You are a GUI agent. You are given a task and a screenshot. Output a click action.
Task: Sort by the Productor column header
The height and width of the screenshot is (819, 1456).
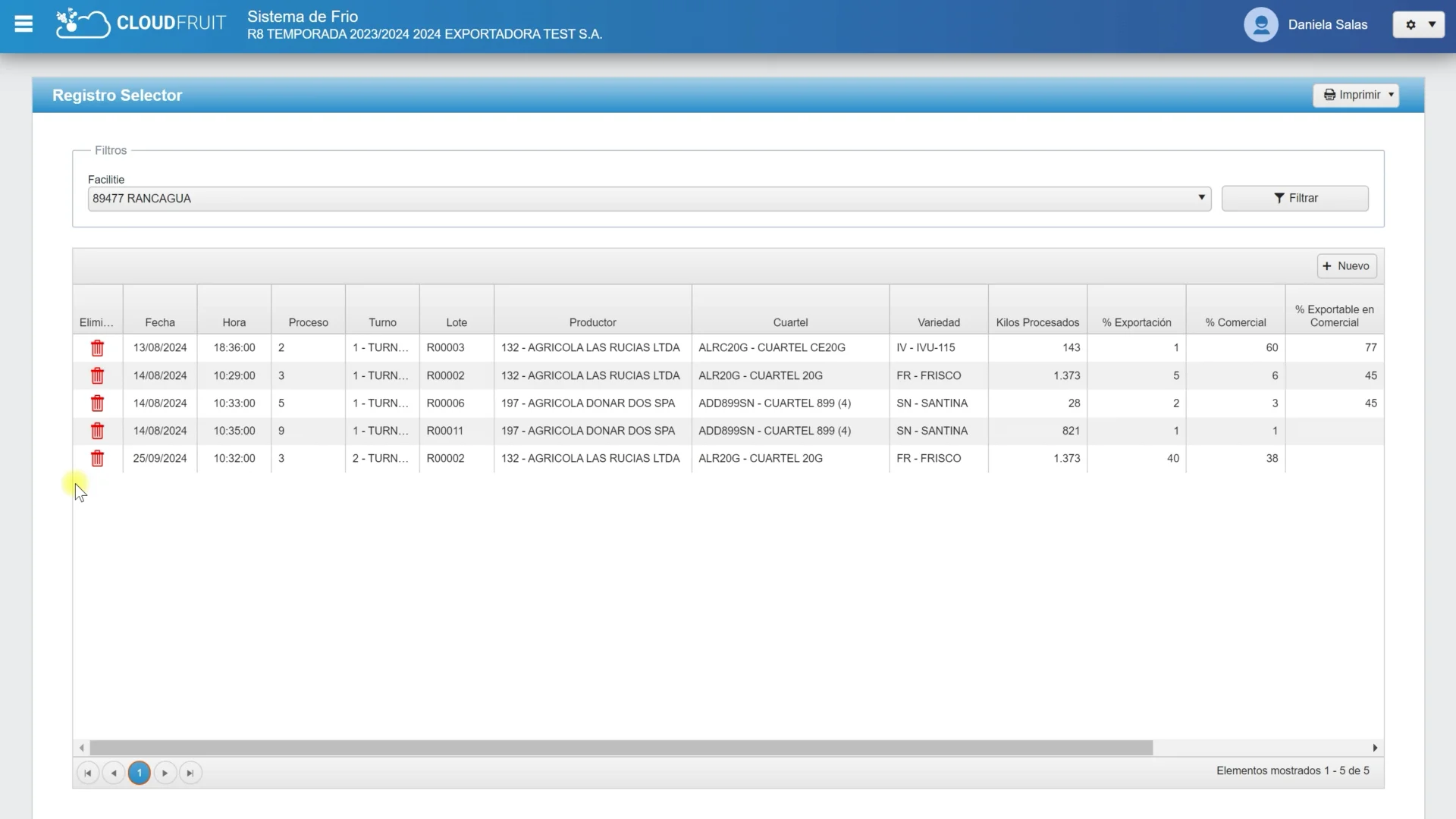coord(592,322)
